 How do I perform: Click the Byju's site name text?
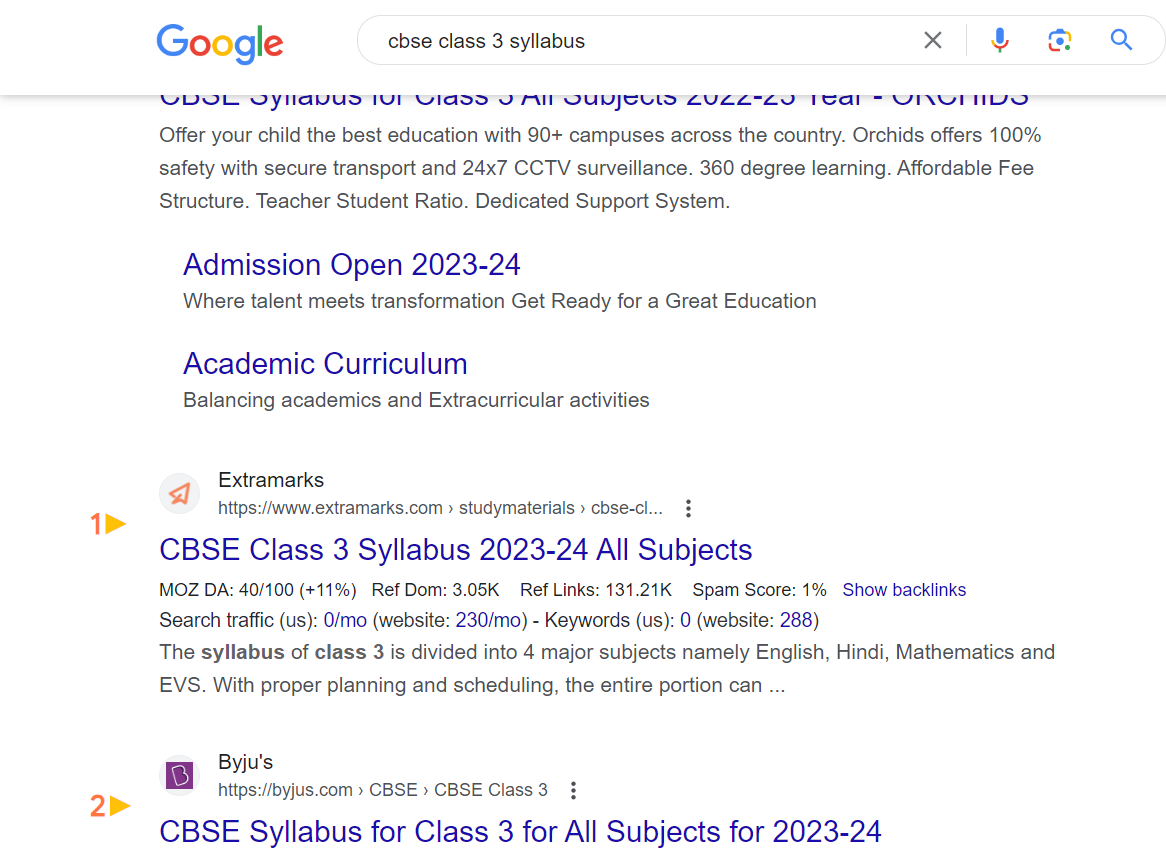tap(245, 762)
